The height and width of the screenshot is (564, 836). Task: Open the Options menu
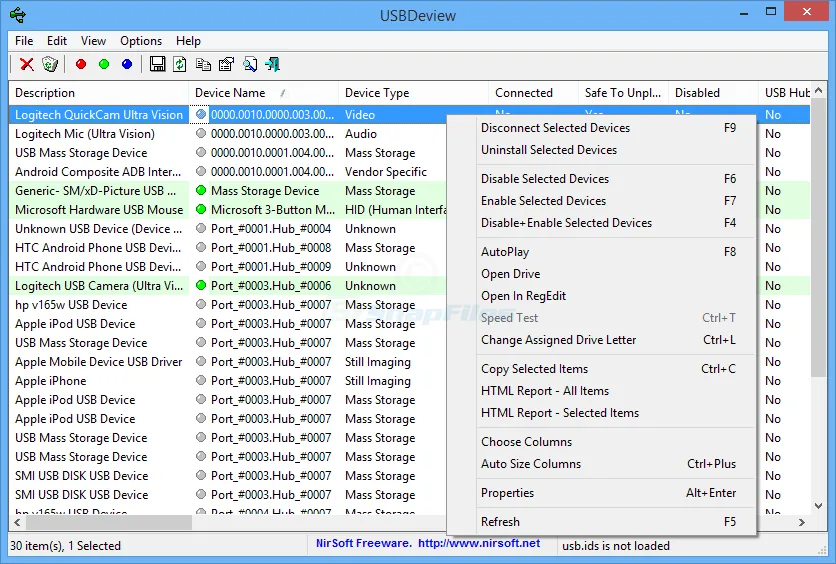[141, 41]
